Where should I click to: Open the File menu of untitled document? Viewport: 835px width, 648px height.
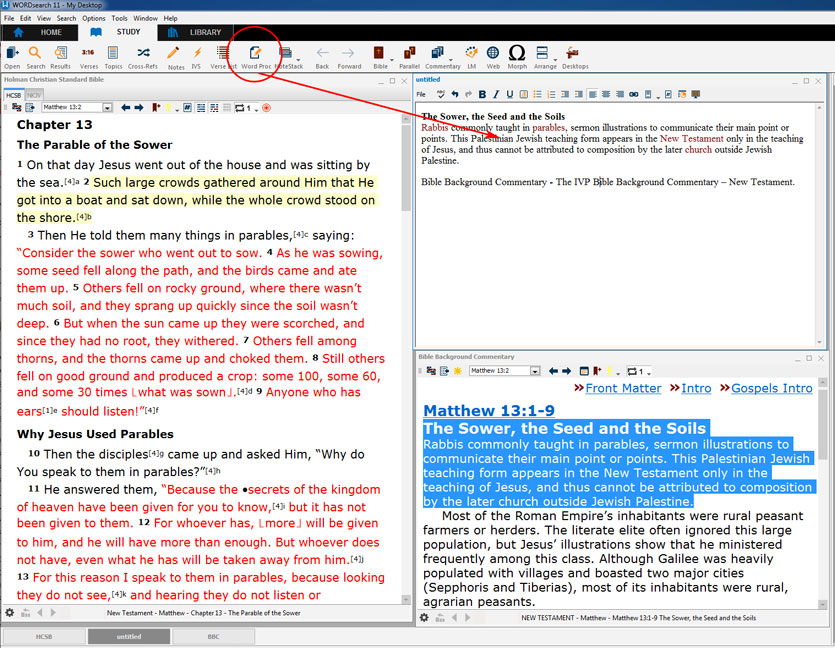point(421,94)
